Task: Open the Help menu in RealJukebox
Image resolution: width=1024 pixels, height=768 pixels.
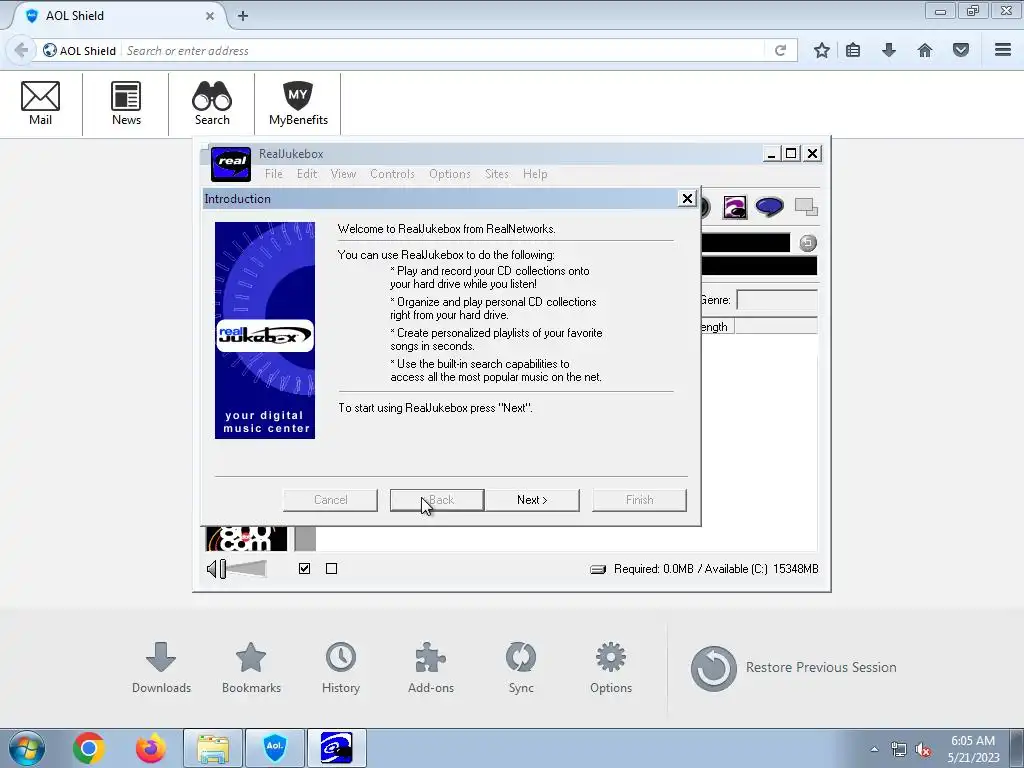Action: [535, 174]
